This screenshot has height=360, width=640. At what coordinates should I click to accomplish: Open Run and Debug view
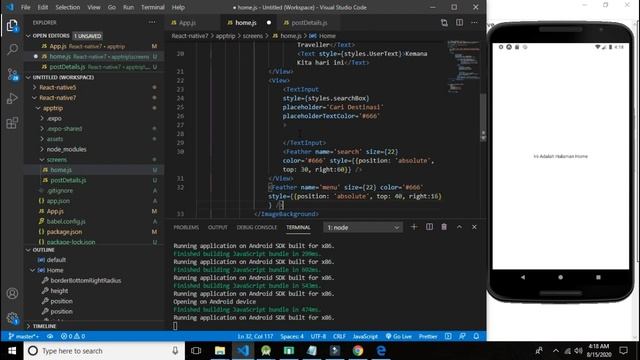pyautogui.click(x=12, y=98)
